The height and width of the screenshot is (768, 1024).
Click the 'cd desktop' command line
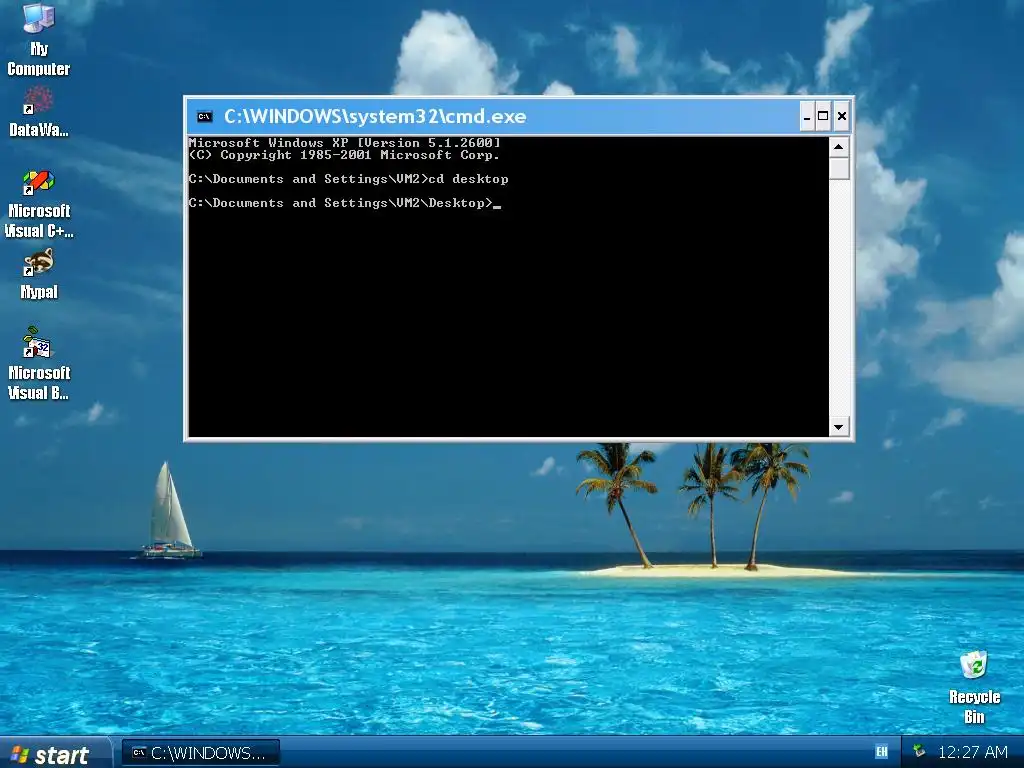click(x=348, y=179)
